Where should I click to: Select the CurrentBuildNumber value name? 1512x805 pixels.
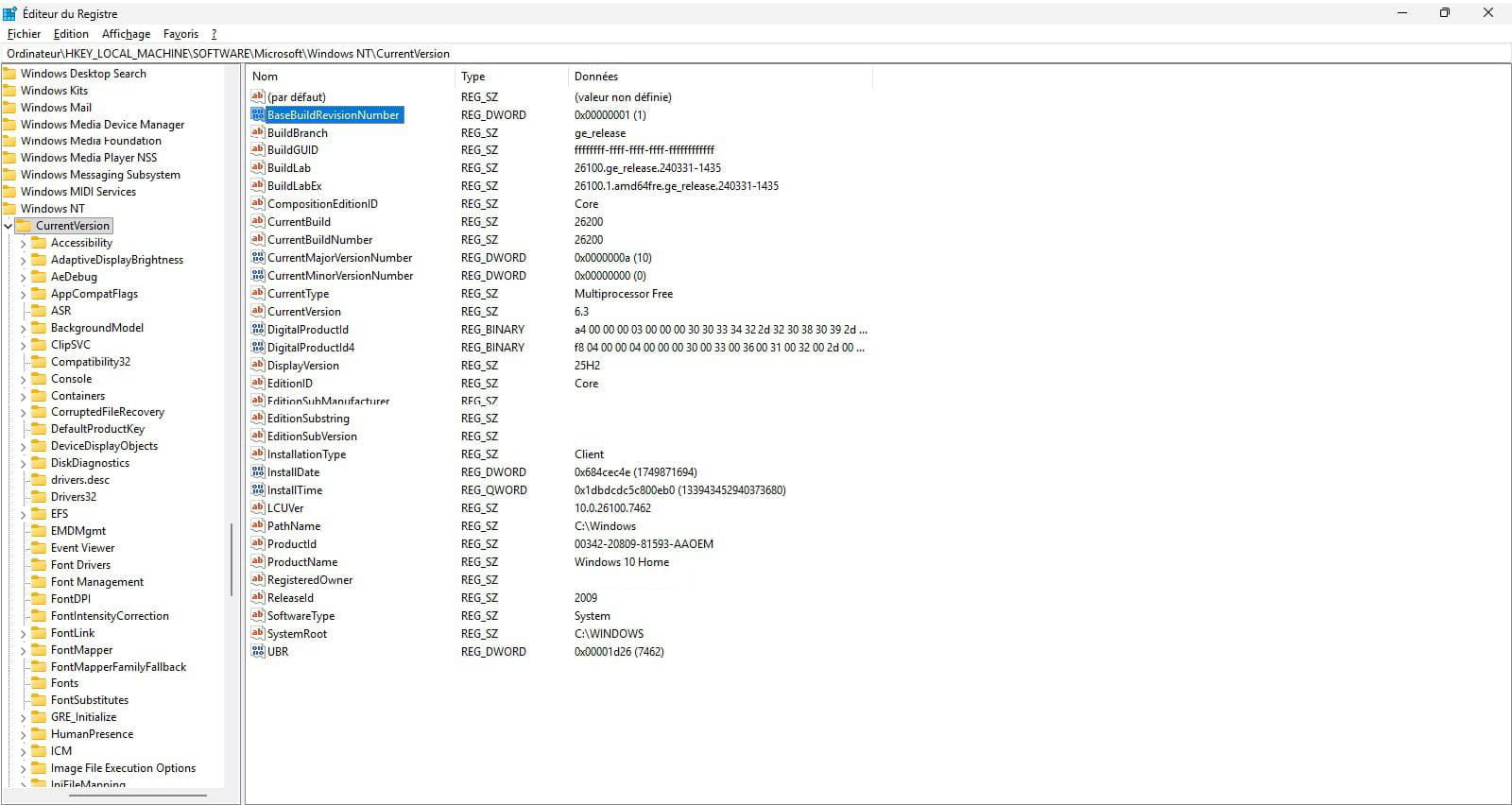click(319, 240)
